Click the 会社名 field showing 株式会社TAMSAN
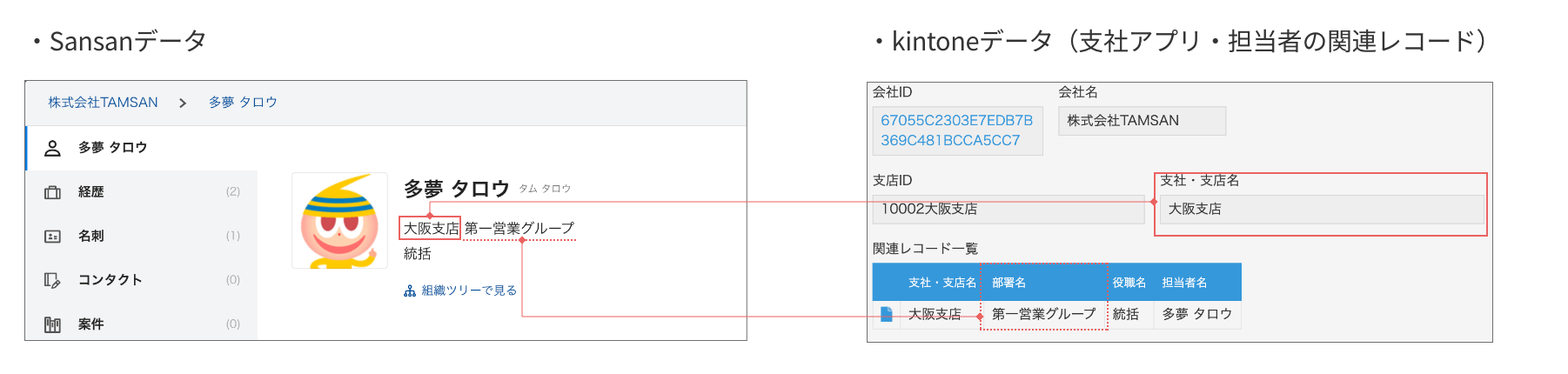The image size is (1568, 374). pyautogui.click(x=1141, y=121)
